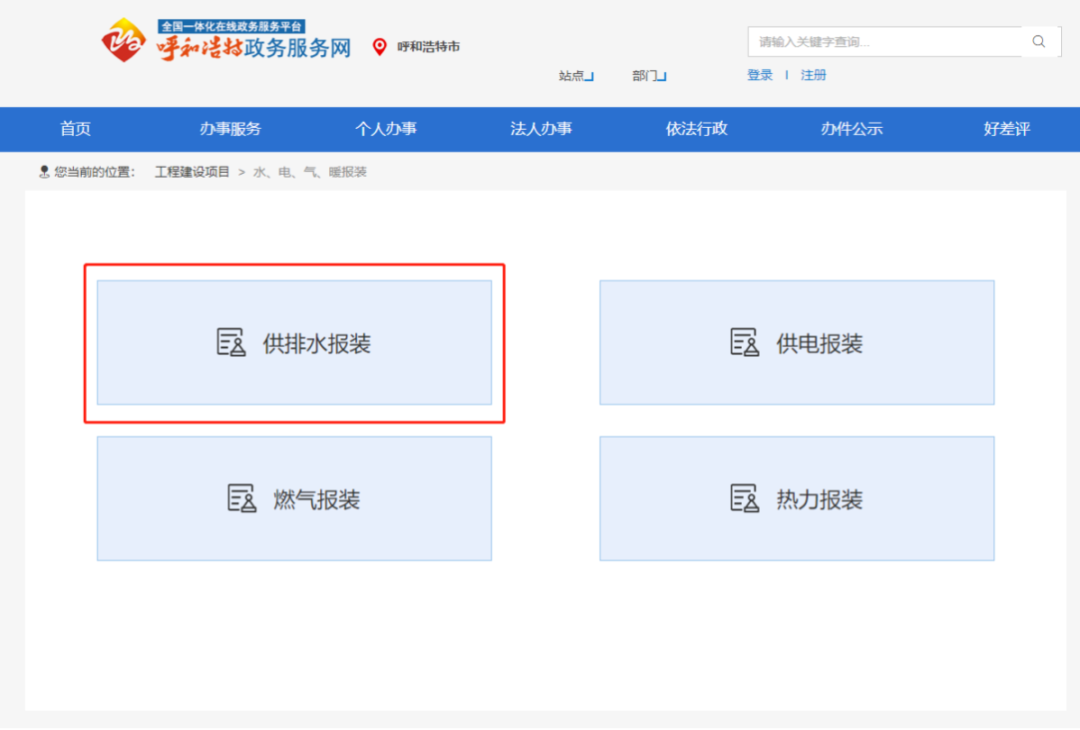Click the form icon beside 热力报装
The image size is (1080, 730).
[x=744, y=498]
